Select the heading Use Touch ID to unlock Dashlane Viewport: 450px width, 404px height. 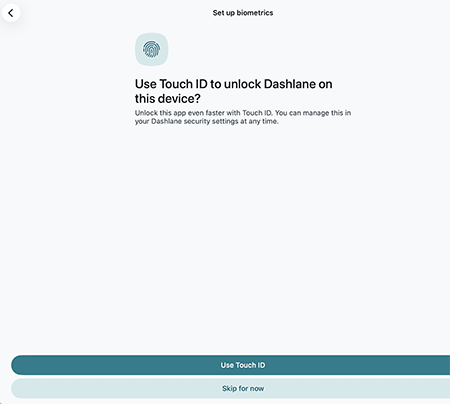pyautogui.click(x=233, y=91)
